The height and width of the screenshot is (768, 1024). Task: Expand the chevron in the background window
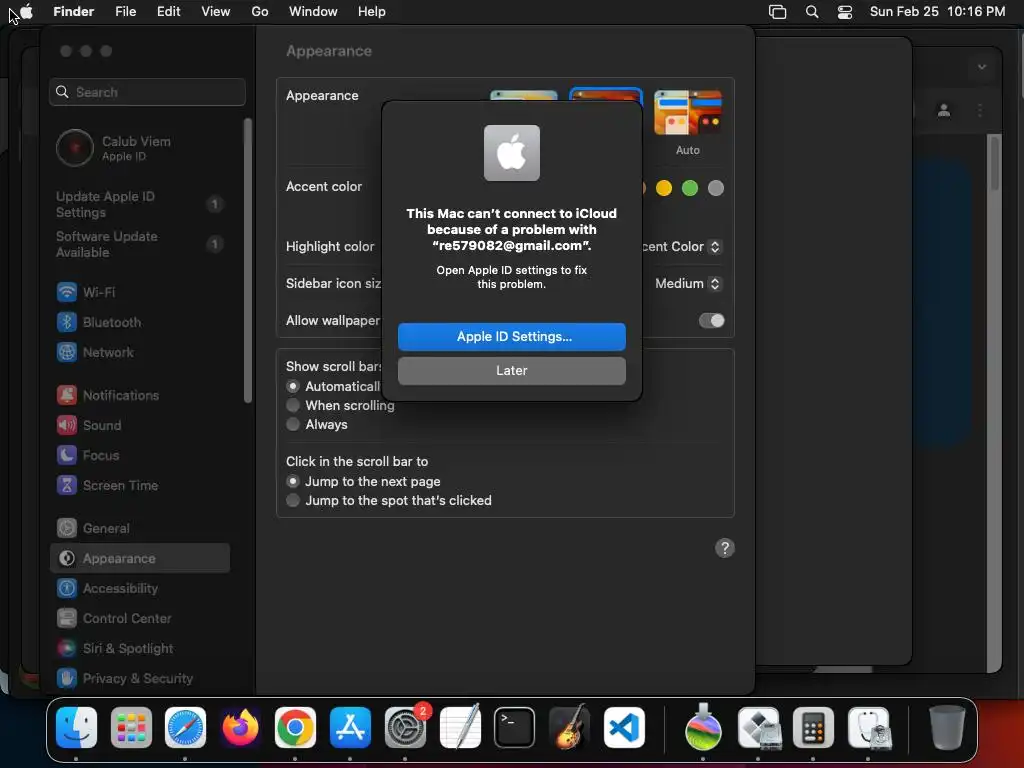click(x=982, y=67)
